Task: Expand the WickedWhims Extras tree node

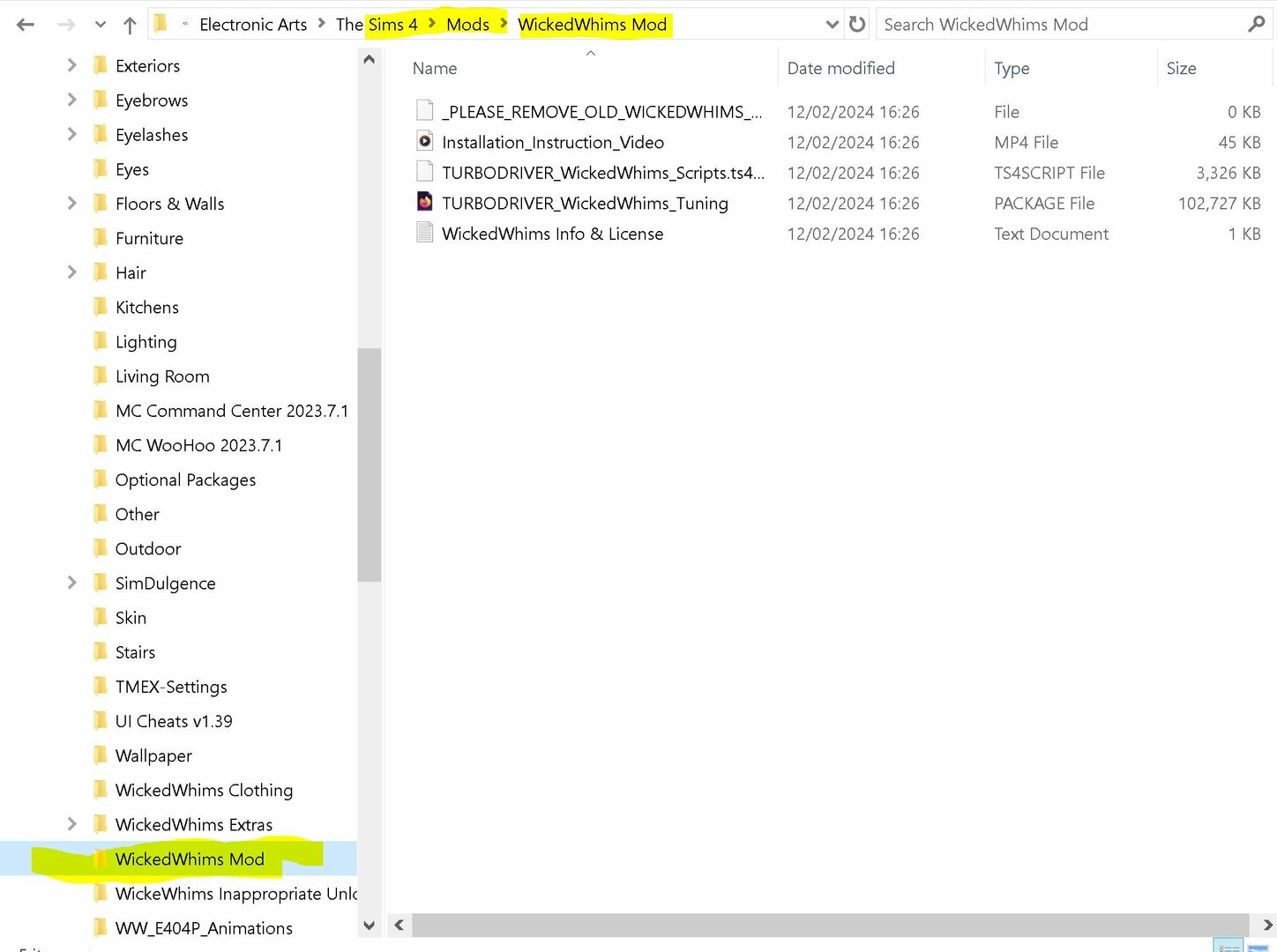Action: click(72, 824)
